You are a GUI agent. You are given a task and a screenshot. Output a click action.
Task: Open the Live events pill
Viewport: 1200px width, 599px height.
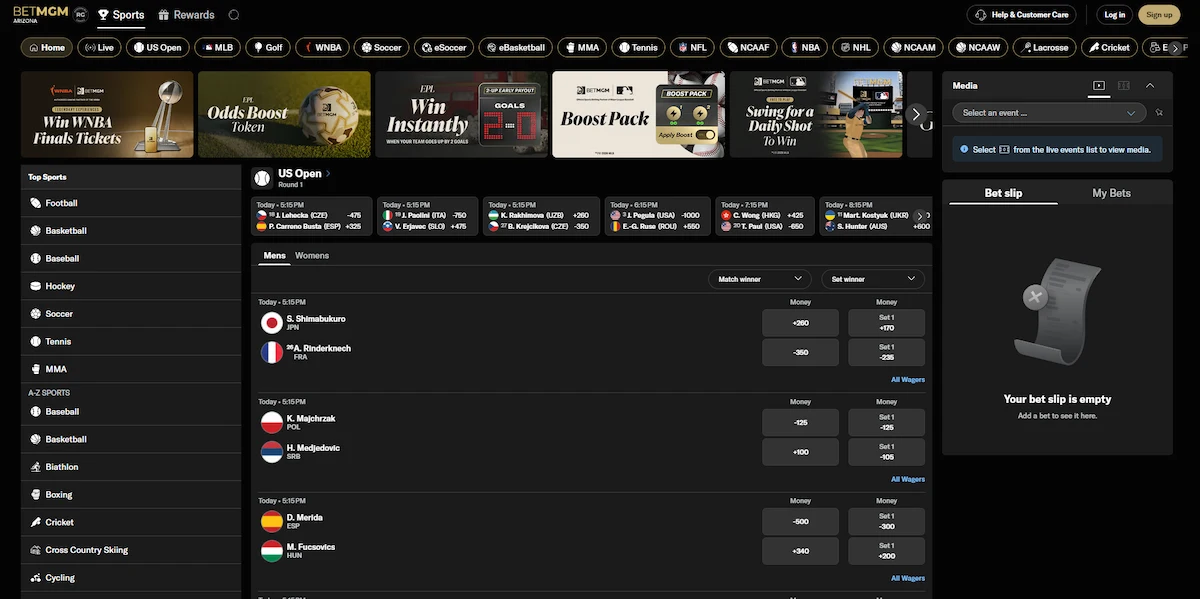(x=99, y=47)
